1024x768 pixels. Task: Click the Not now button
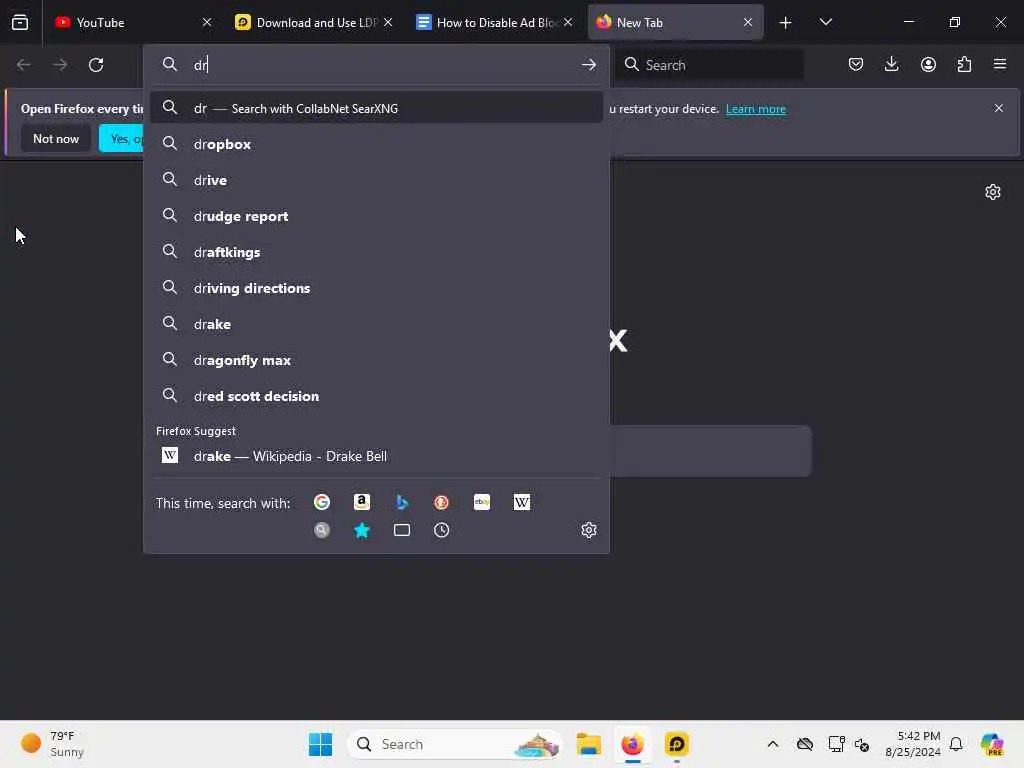(x=56, y=138)
